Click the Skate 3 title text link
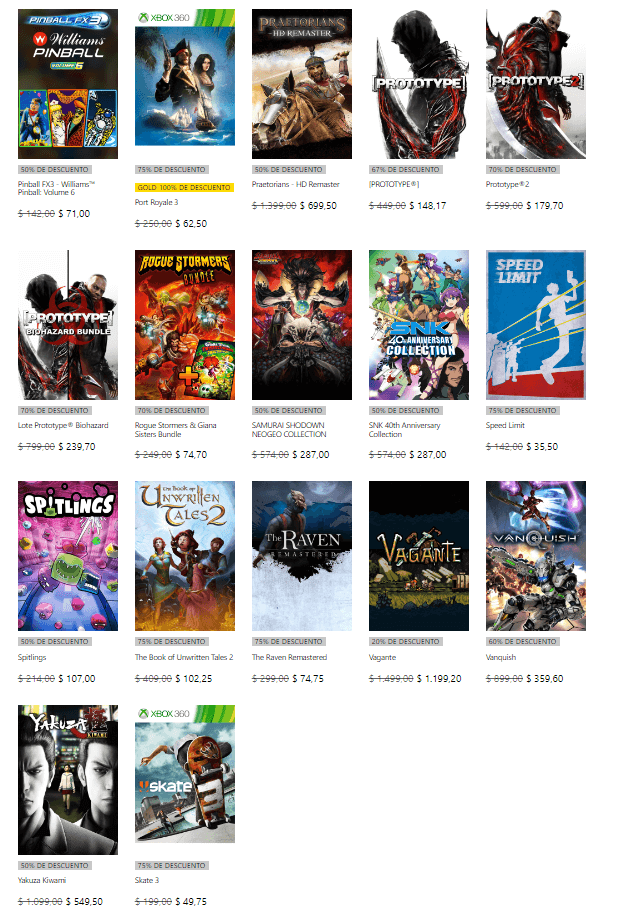This screenshot has height=915, width=631. click(147, 880)
